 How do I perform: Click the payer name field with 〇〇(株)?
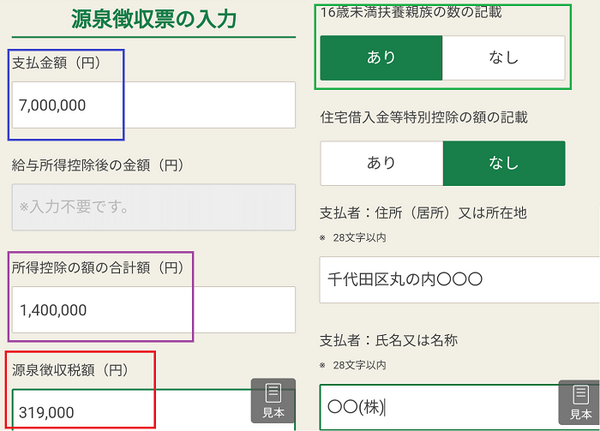(460, 407)
